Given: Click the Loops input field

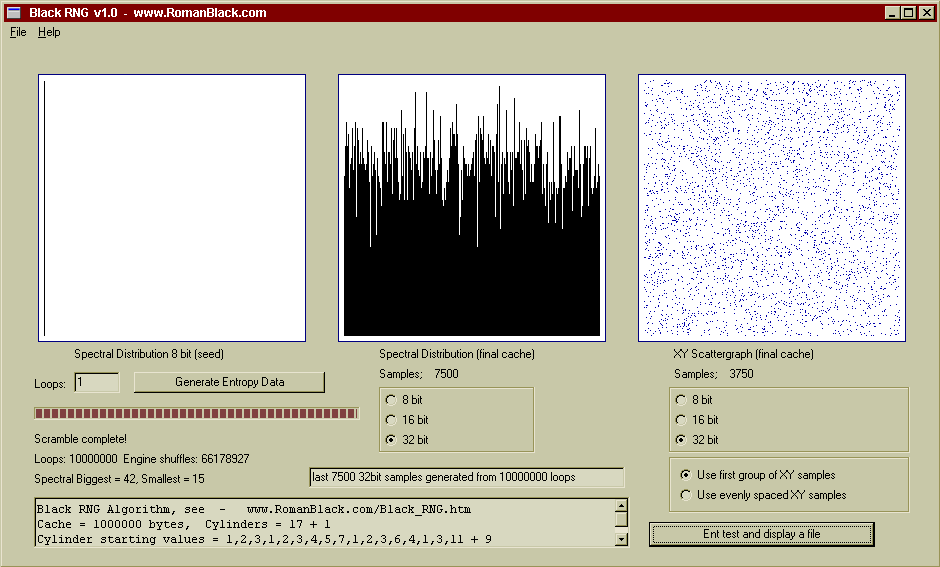Looking at the screenshot, I should click(96, 382).
